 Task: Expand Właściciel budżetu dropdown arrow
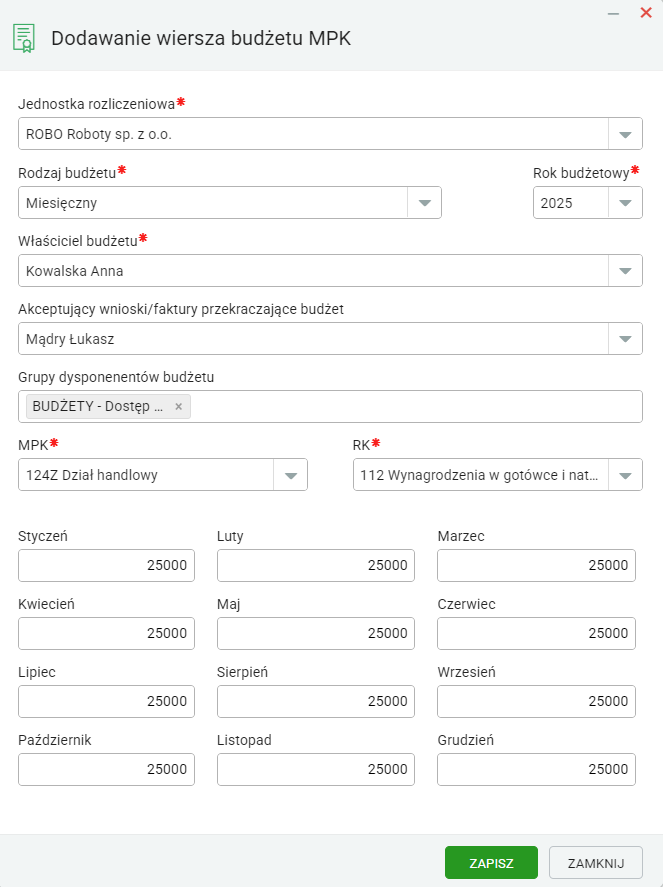(x=625, y=271)
